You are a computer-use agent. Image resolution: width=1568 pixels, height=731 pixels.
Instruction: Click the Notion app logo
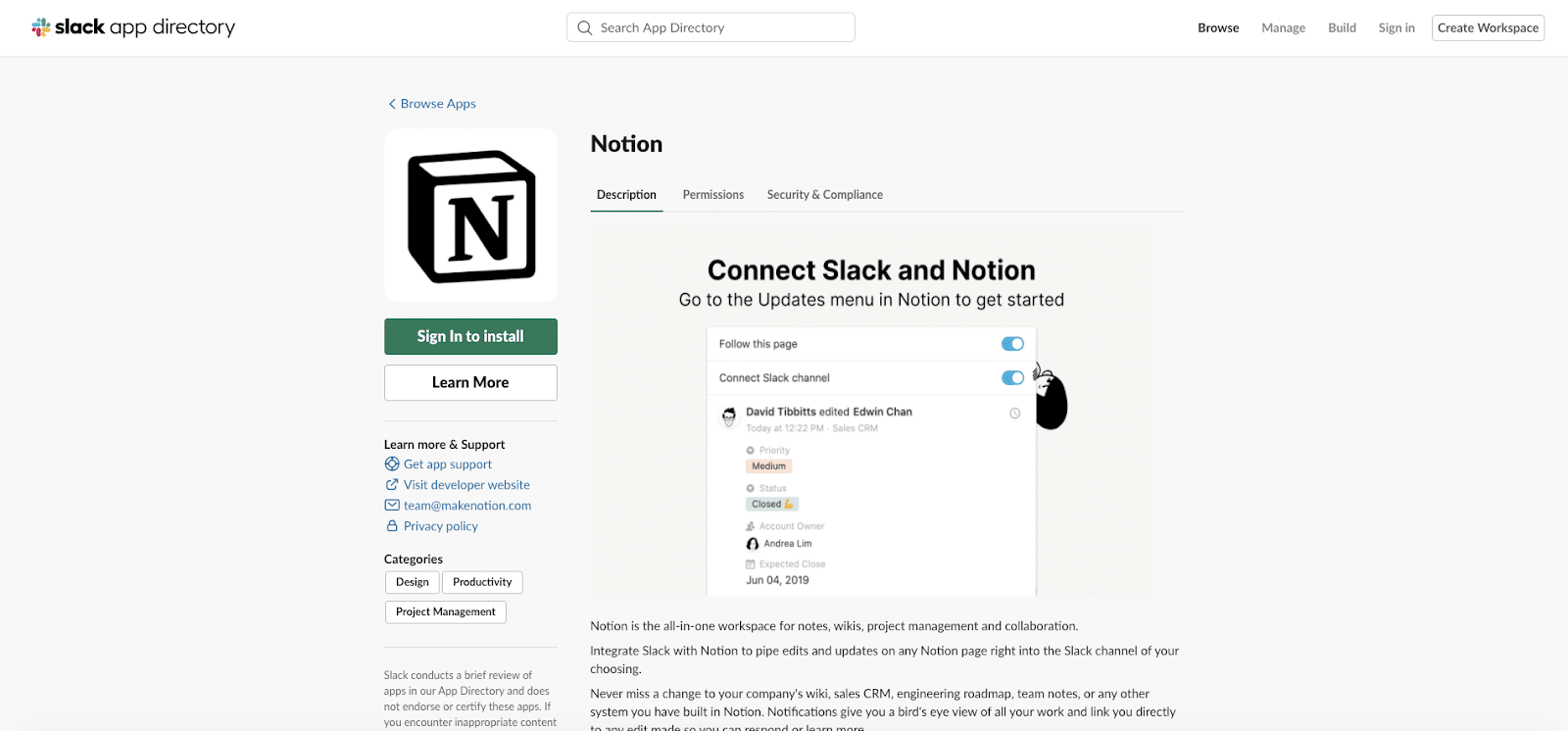(x=470, y=216)
